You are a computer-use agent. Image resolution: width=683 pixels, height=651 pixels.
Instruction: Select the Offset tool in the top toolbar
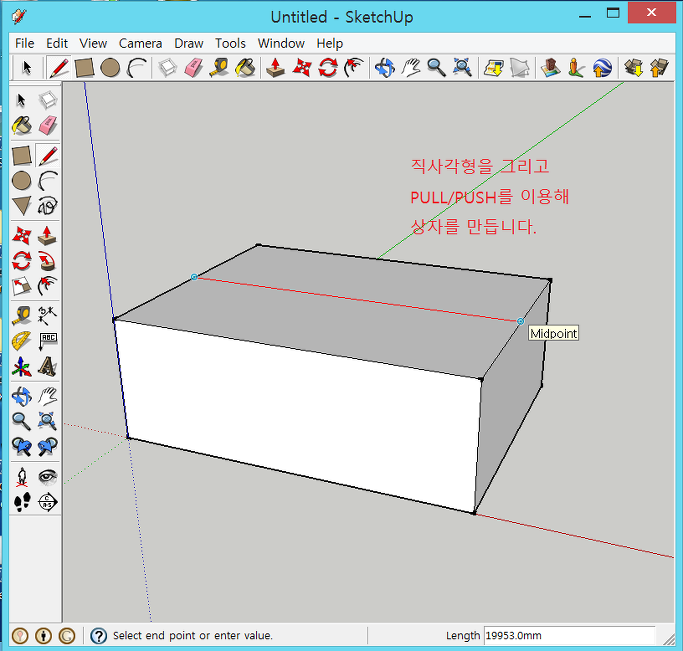(x=353, y=68)
